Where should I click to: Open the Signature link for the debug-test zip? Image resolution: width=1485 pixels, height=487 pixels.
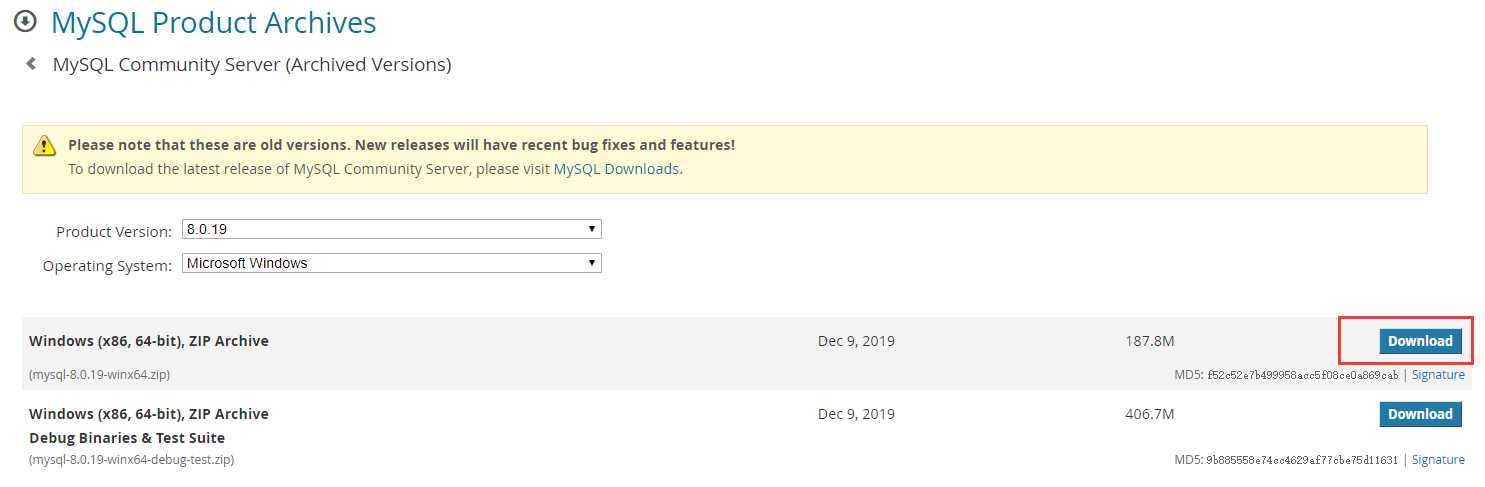click(x=1438, y=460)
